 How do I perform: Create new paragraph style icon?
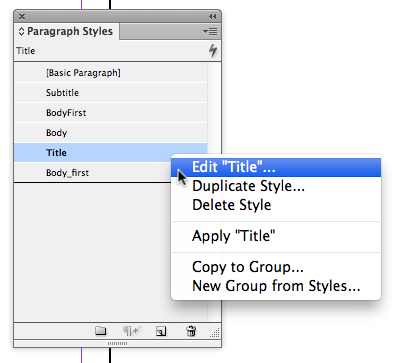pyautogui.click(x=161, y=331)
